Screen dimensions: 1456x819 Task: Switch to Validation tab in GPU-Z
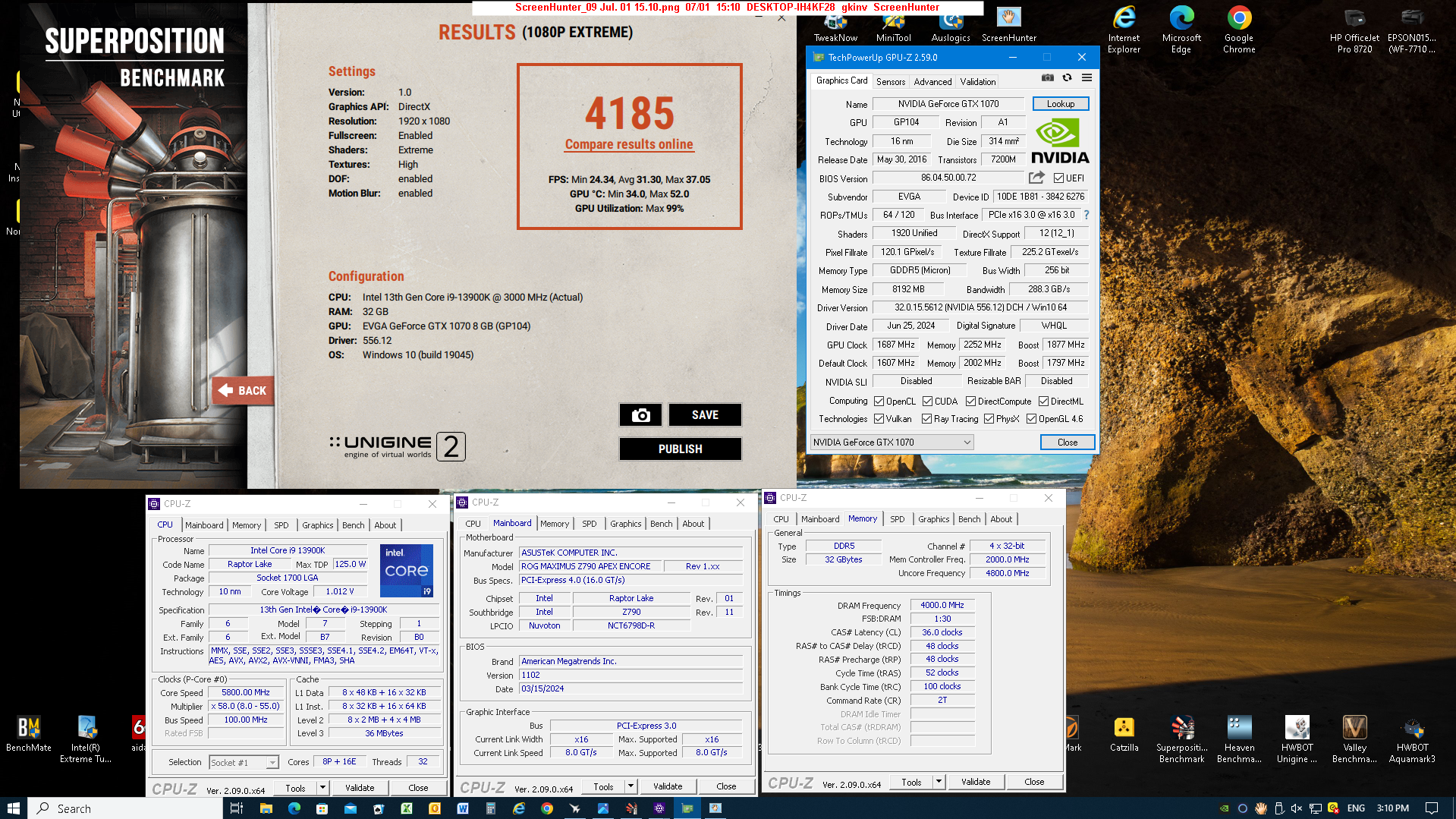click(977, 82)
